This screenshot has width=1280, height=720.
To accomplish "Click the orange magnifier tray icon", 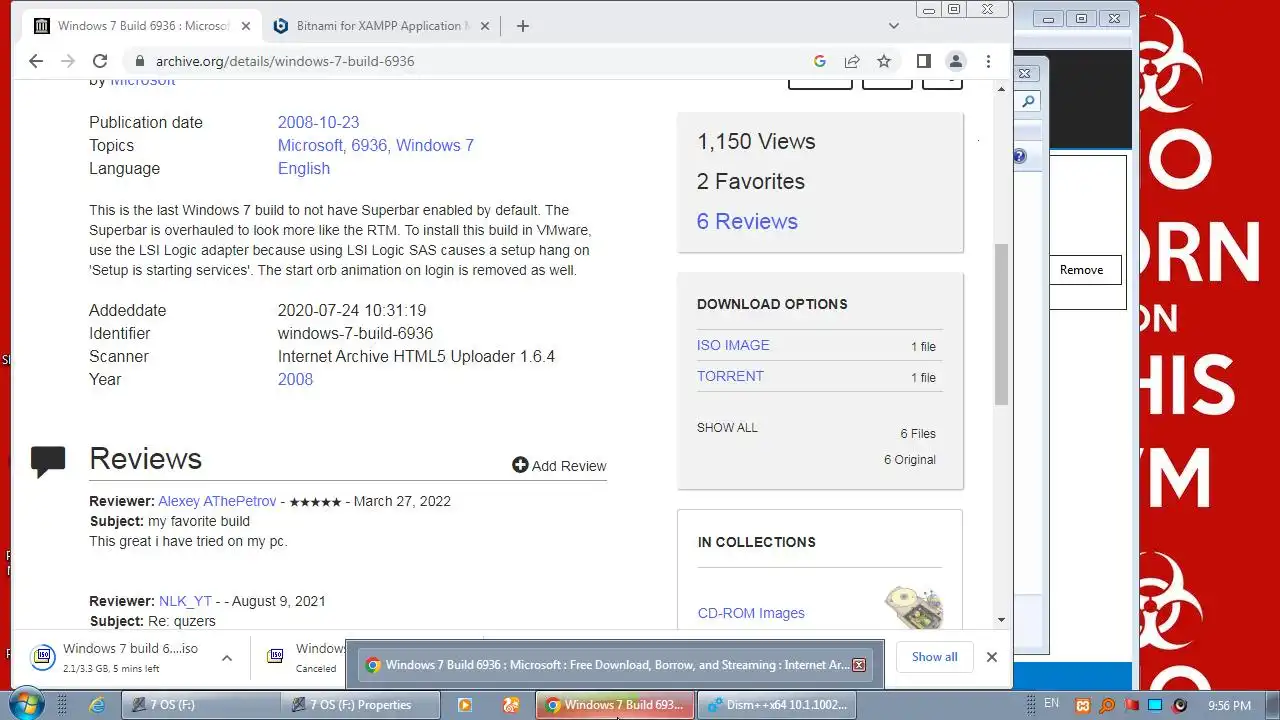I will point(1108,705).
